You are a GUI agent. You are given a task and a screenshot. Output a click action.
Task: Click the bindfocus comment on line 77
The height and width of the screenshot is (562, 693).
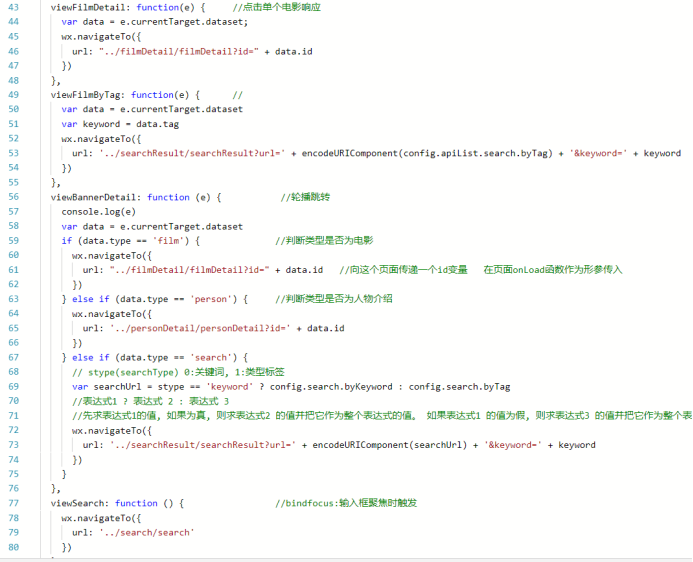pos(346,503)
